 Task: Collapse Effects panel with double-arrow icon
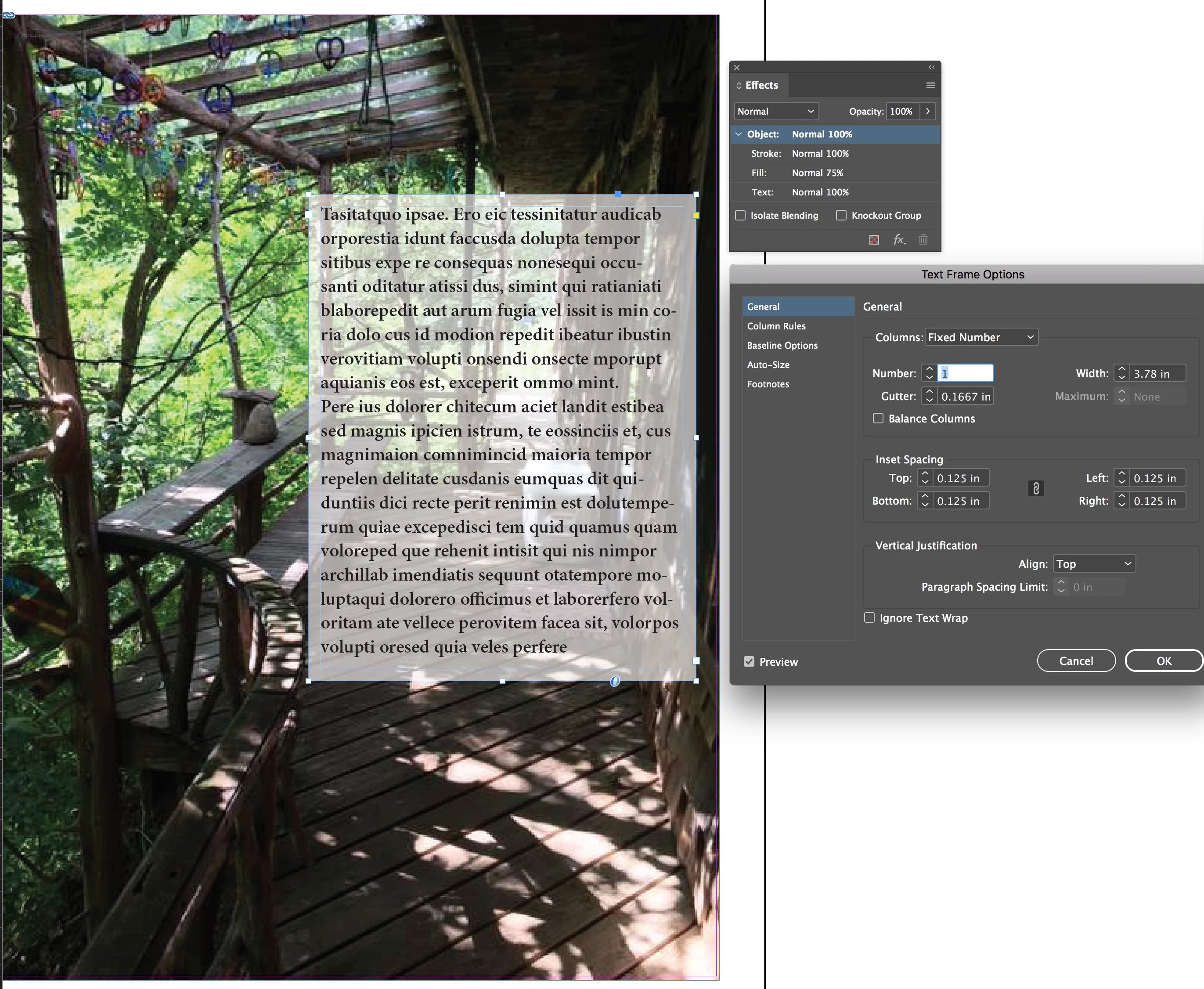(x=932, y=67)
